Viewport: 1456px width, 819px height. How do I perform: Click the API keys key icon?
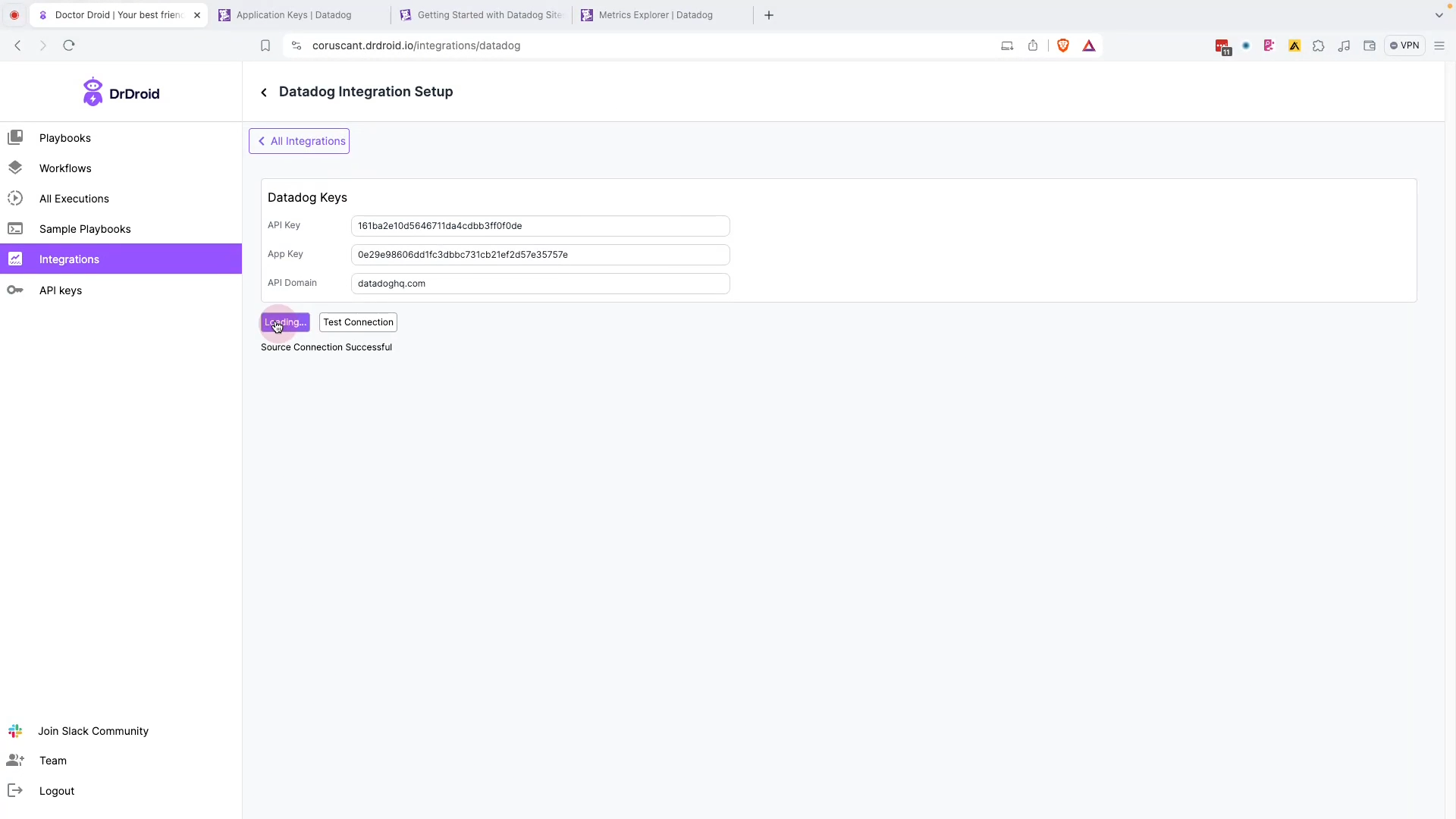(15, 290)
